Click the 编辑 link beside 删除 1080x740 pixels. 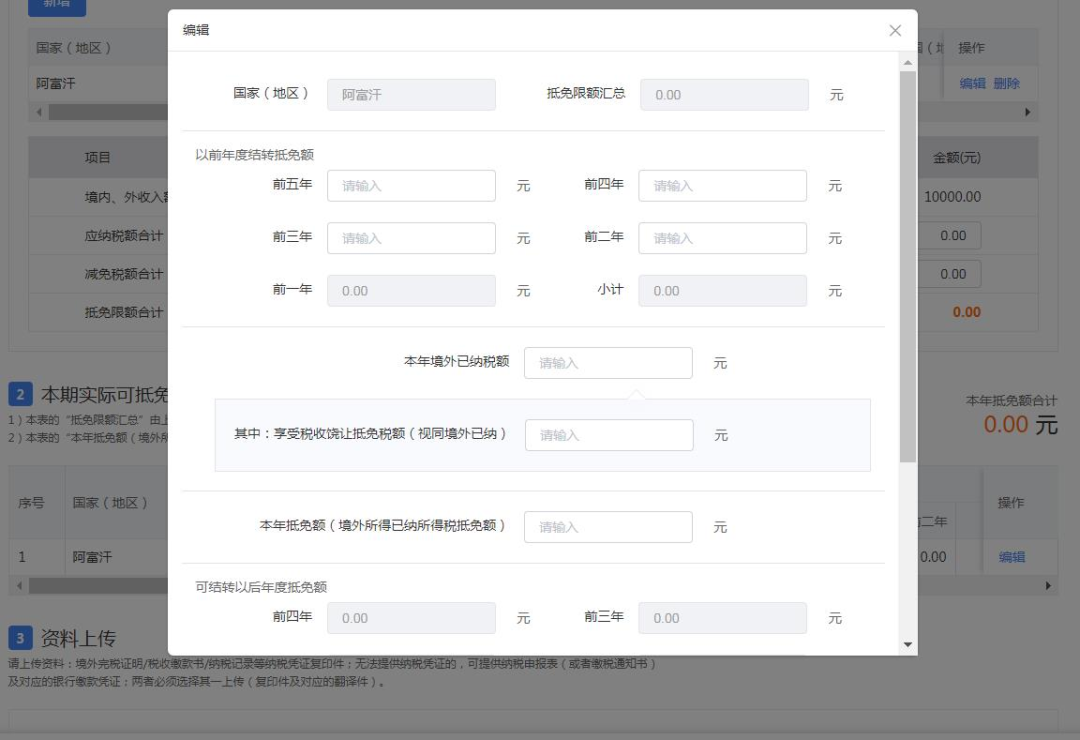tap(972, 84)
